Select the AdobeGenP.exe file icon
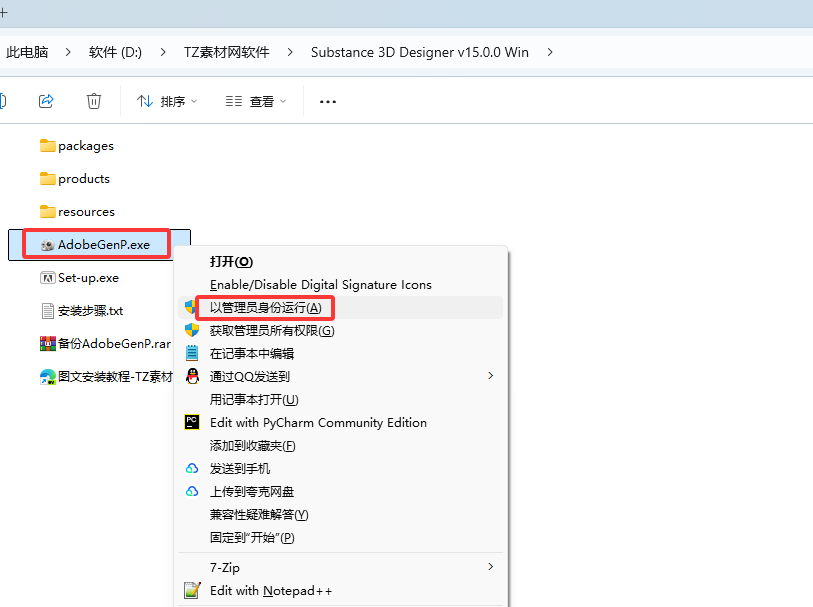This screenshot has width=813, height=607. pyautogui.click(x=48, y=245)
